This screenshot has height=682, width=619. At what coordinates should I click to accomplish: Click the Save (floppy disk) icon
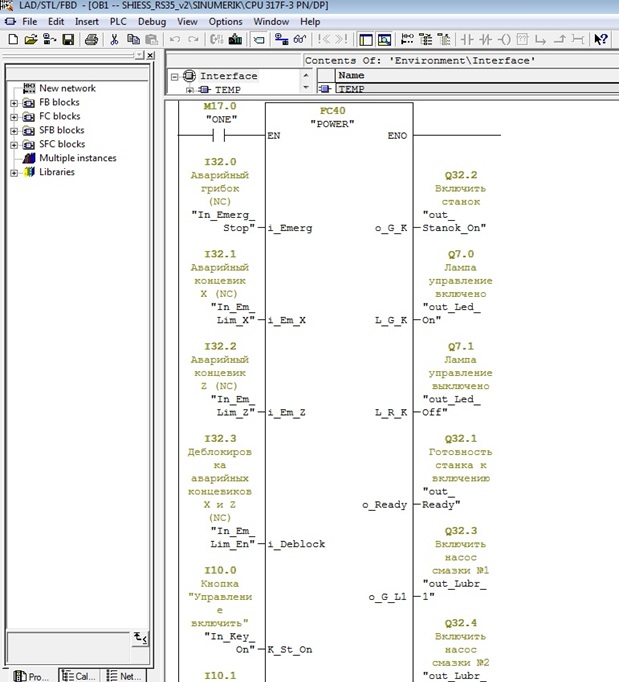[x=68, y=40]
